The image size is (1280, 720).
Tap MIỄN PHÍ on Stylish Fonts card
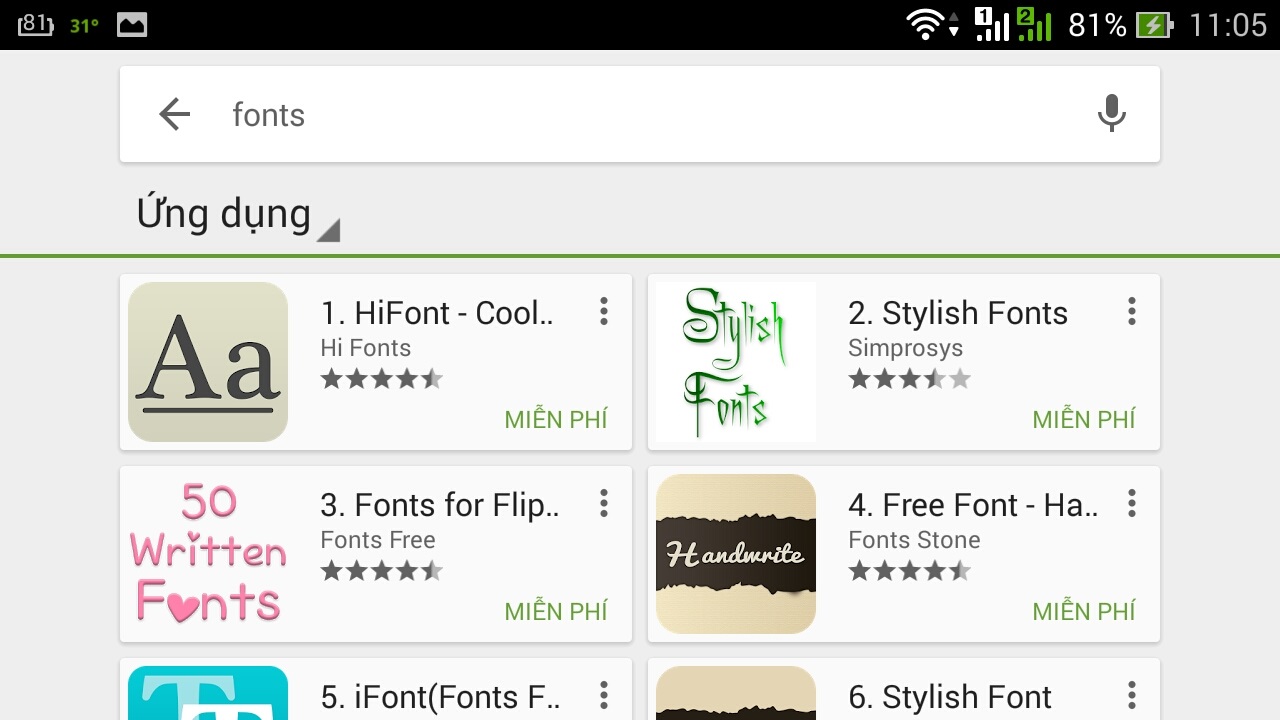[1084, 419]
